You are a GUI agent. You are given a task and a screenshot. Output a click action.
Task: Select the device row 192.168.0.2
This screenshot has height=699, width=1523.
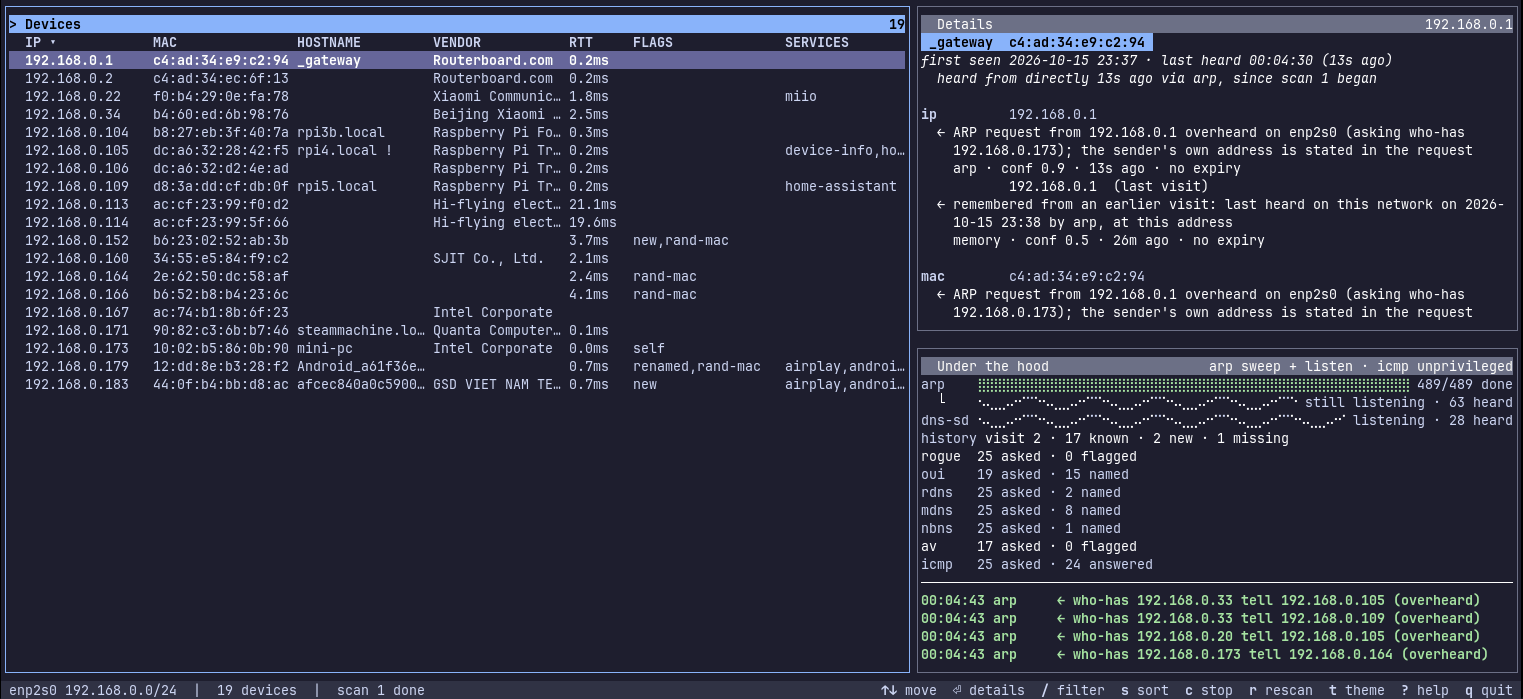click(457, 79)
